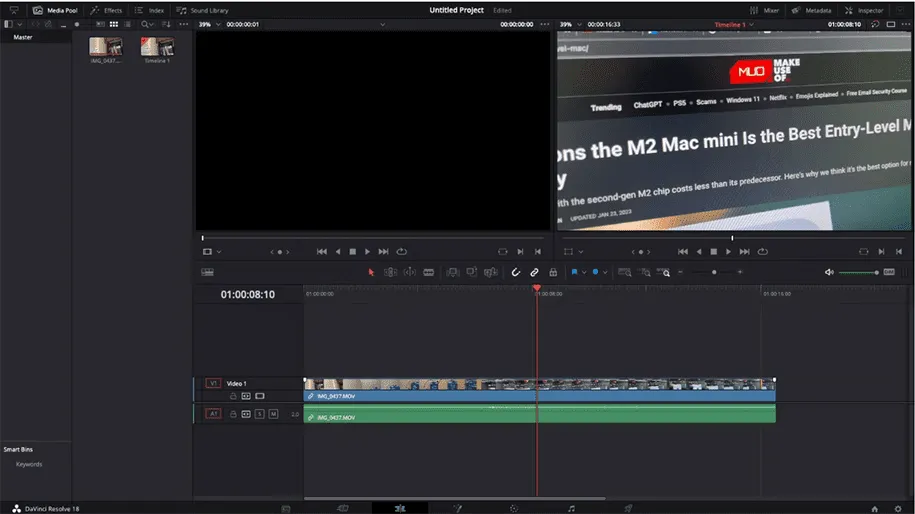The image size is (915, 514).
Task: Click the Position Lock padlock icon
Action: point(553,272)
